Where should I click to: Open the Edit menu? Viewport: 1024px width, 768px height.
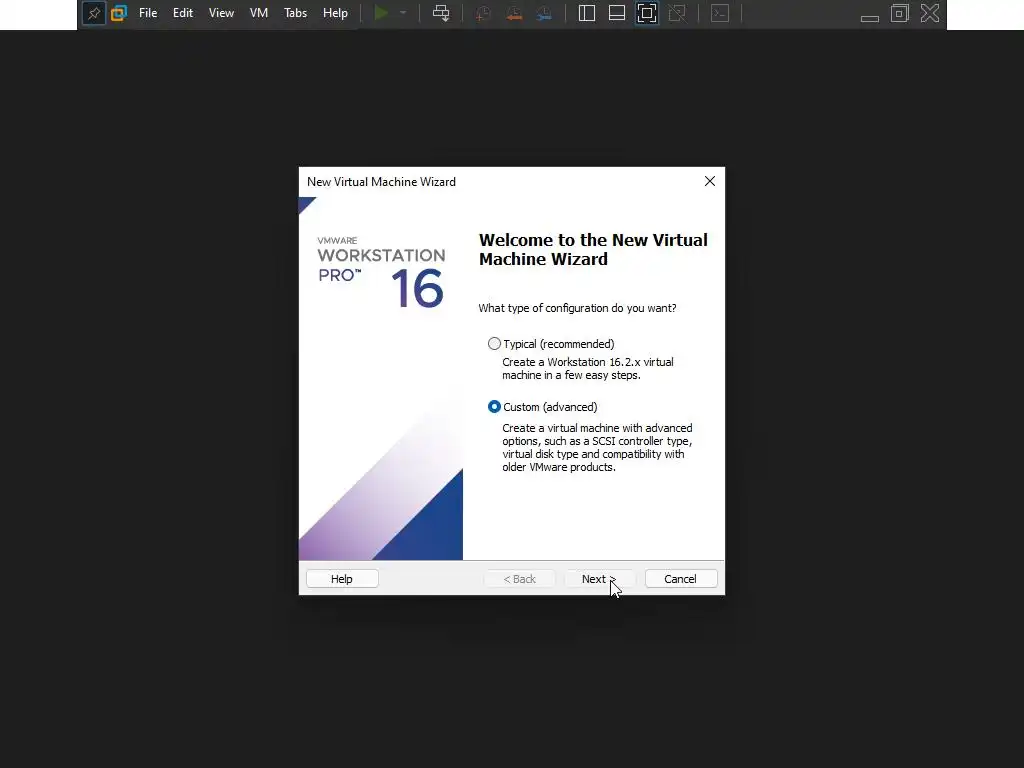tap(183, 13)
